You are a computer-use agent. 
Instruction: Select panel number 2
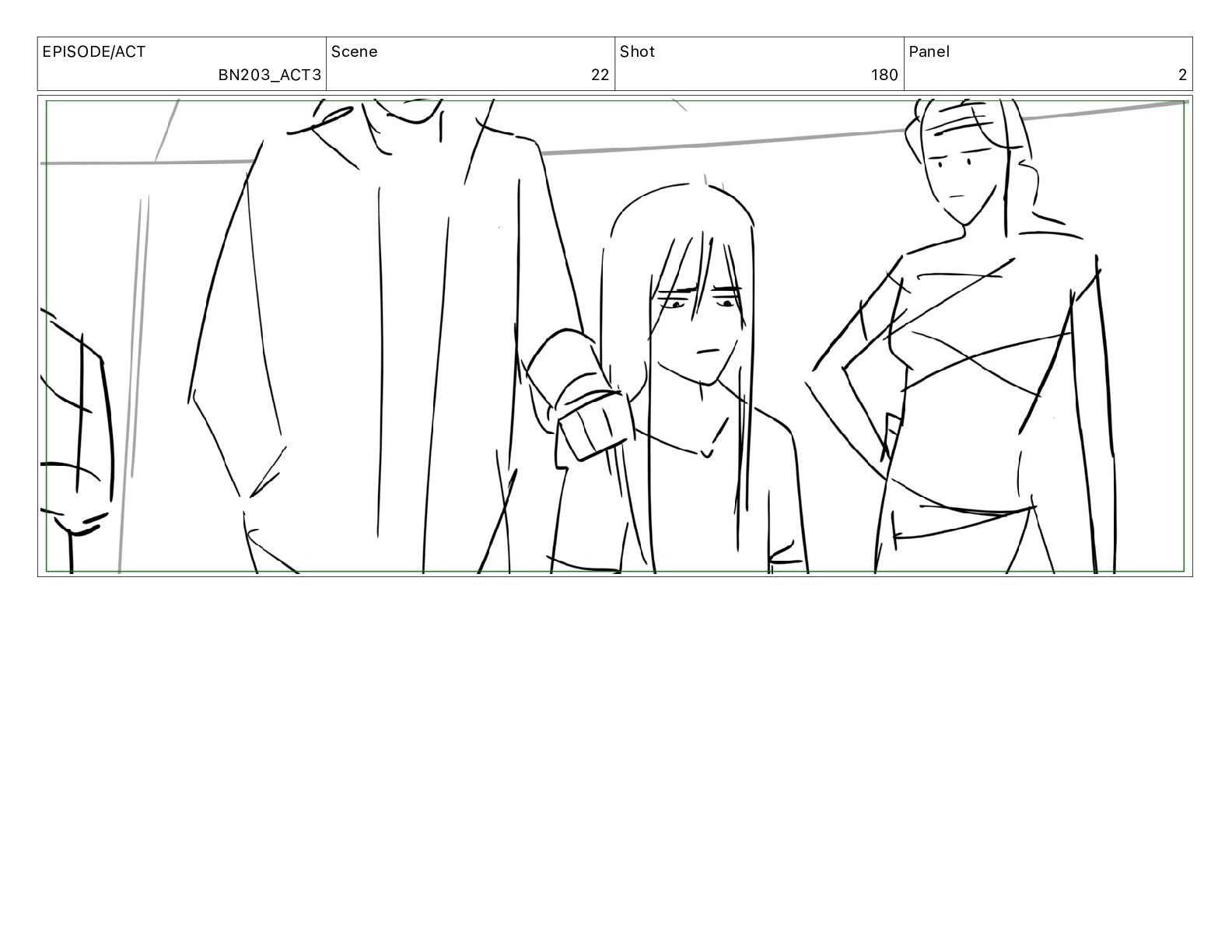pyautogui.click(x=1182, y=75)
